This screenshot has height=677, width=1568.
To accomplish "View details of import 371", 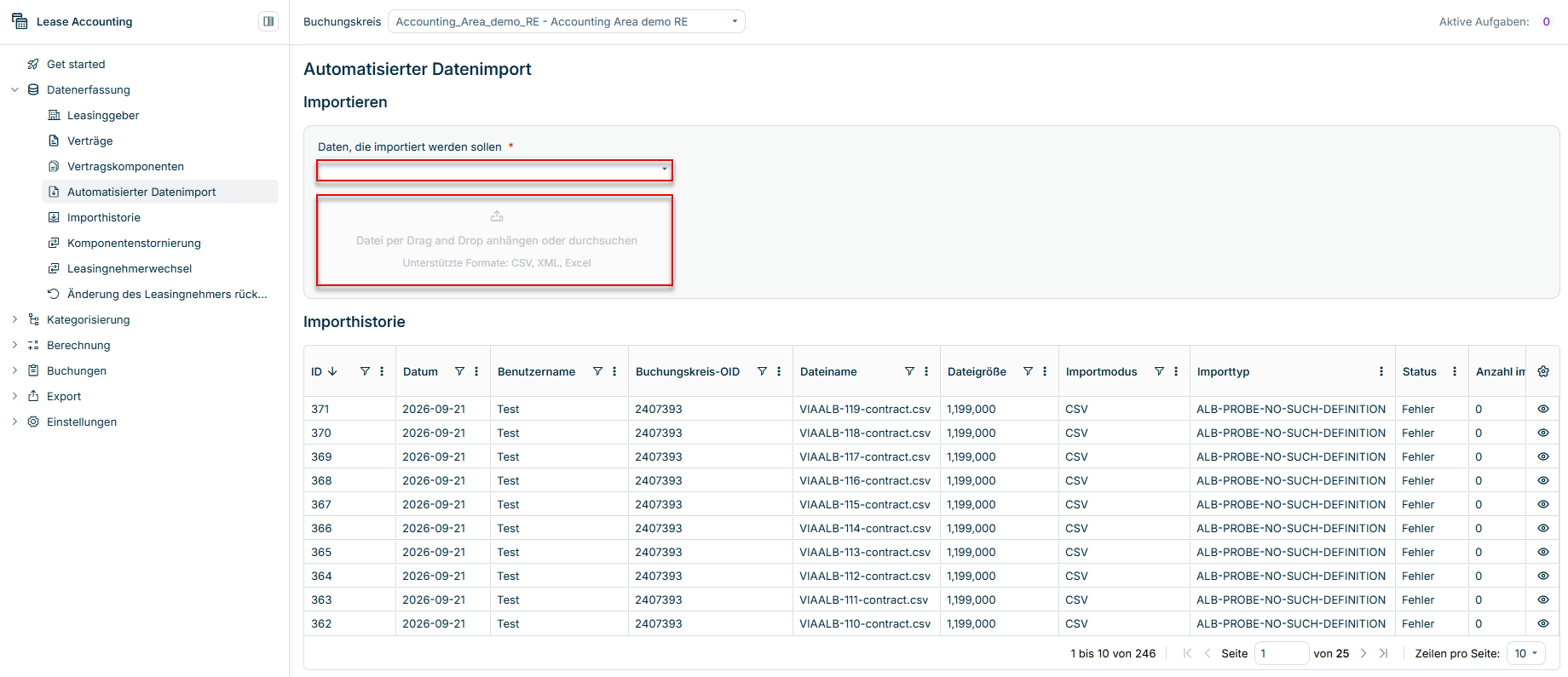I will 1543,409.
